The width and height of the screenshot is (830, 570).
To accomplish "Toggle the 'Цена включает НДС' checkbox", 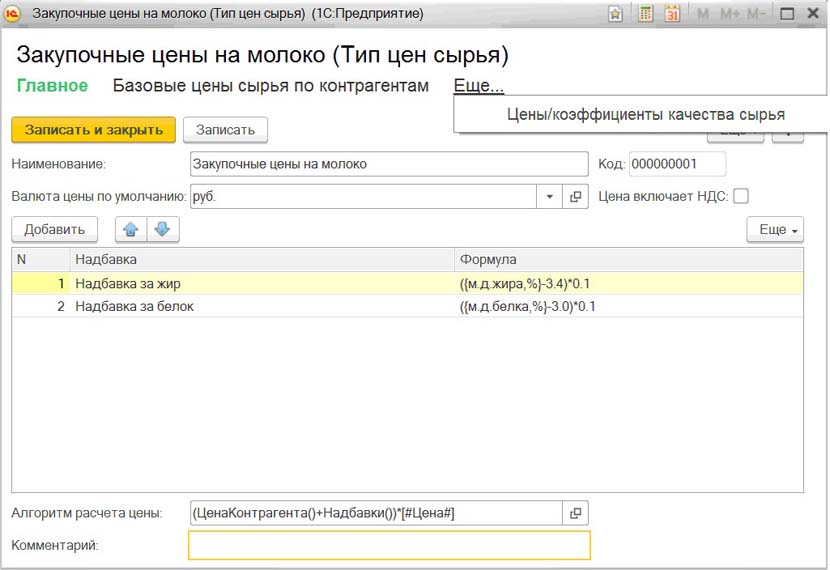I will [x=741, y=197].
